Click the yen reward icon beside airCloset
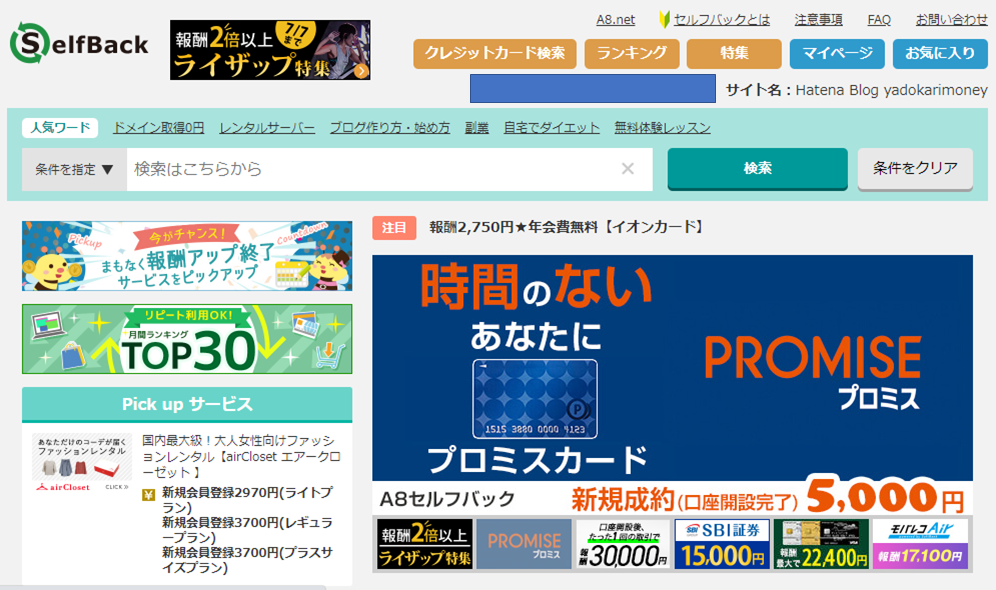 (148, 495)
